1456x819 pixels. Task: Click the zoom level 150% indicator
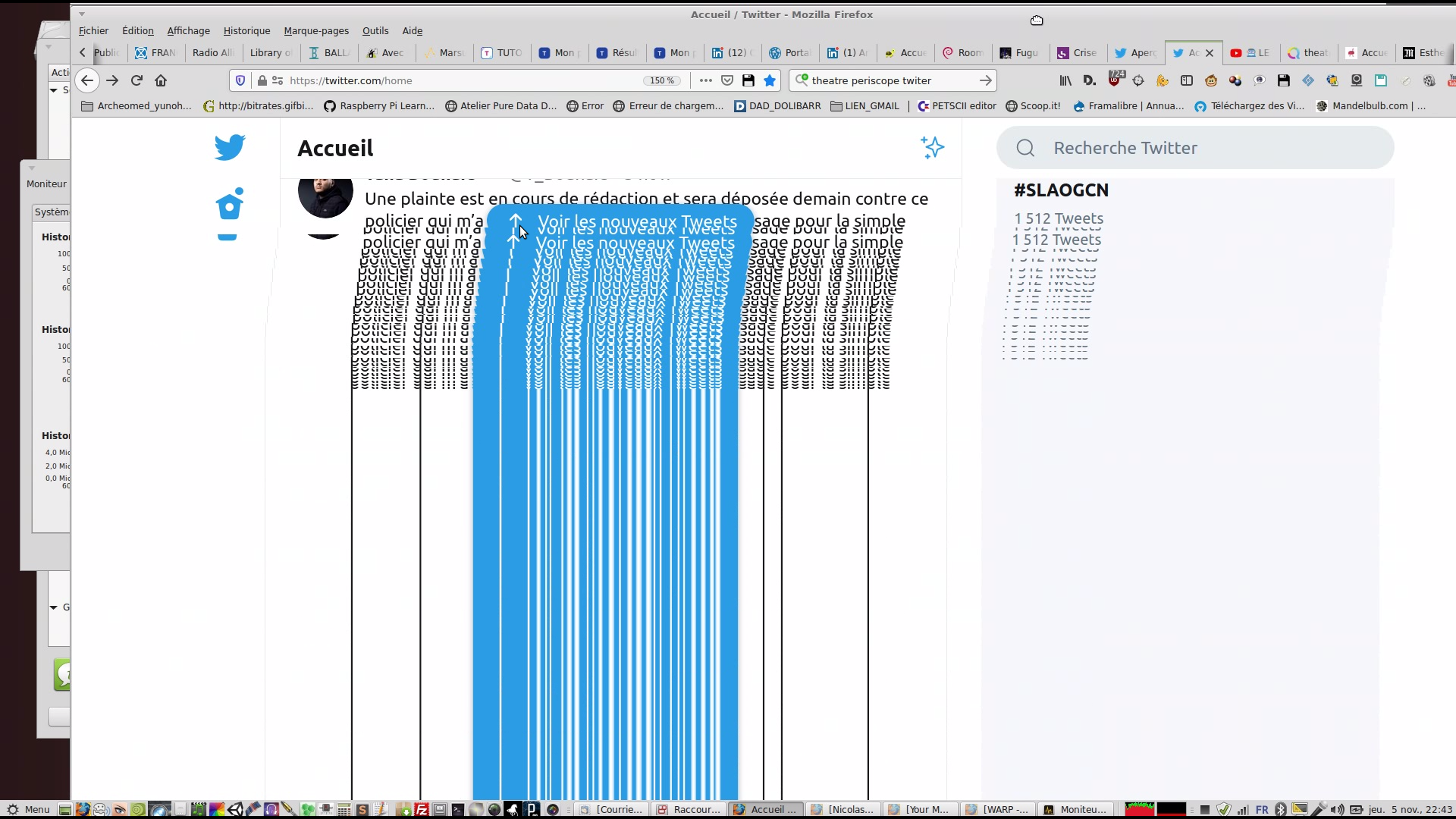(x=662, y=80)
